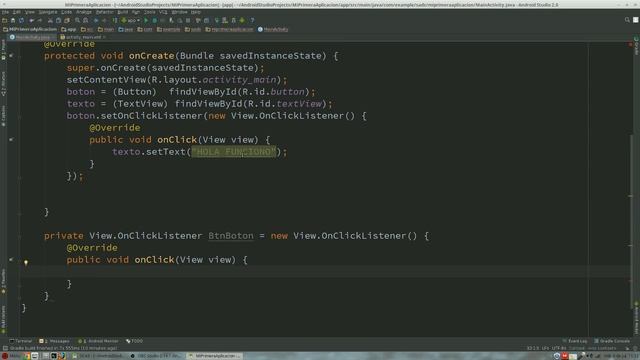The height and width of the screenshot is (360, 640).
Task: Close the activity_main.xml tab
Action: click(x=104, y=37)
